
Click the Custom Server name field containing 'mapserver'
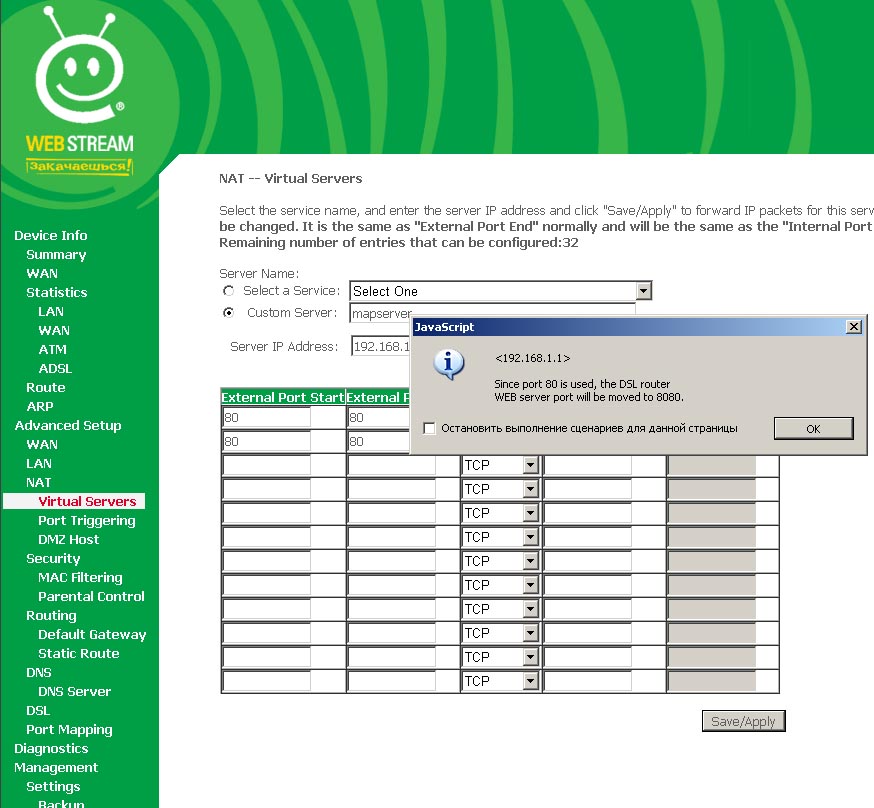pyautogui.click(x=381, y=313)
